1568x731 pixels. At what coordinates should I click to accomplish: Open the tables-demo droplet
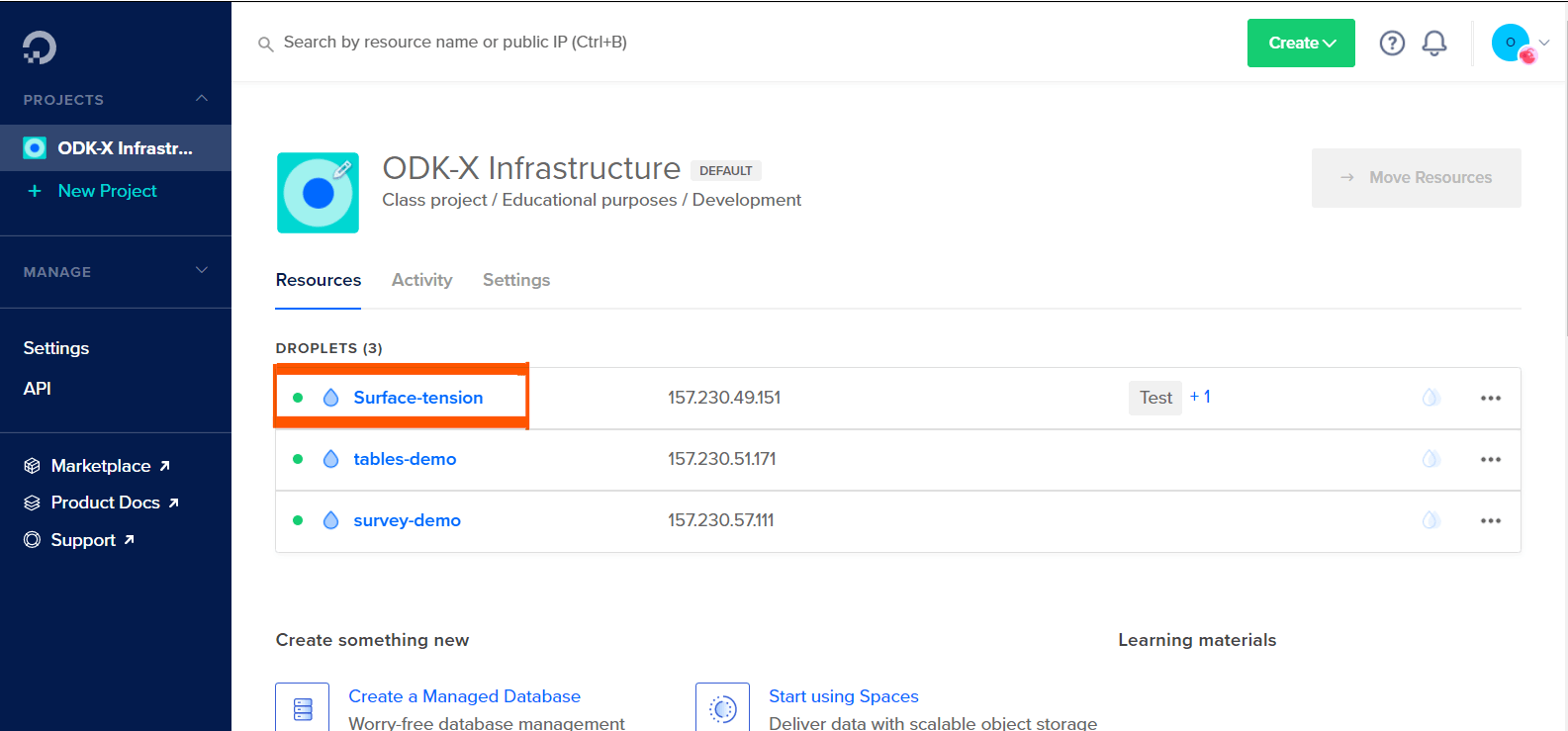pos(406,459)
